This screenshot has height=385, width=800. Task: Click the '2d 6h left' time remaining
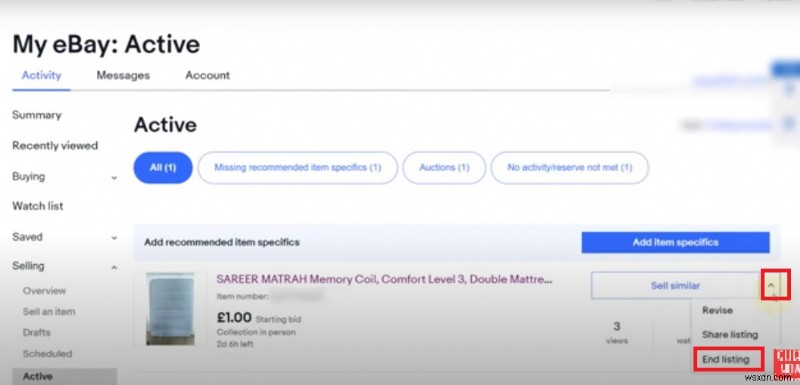click(235, 344)
